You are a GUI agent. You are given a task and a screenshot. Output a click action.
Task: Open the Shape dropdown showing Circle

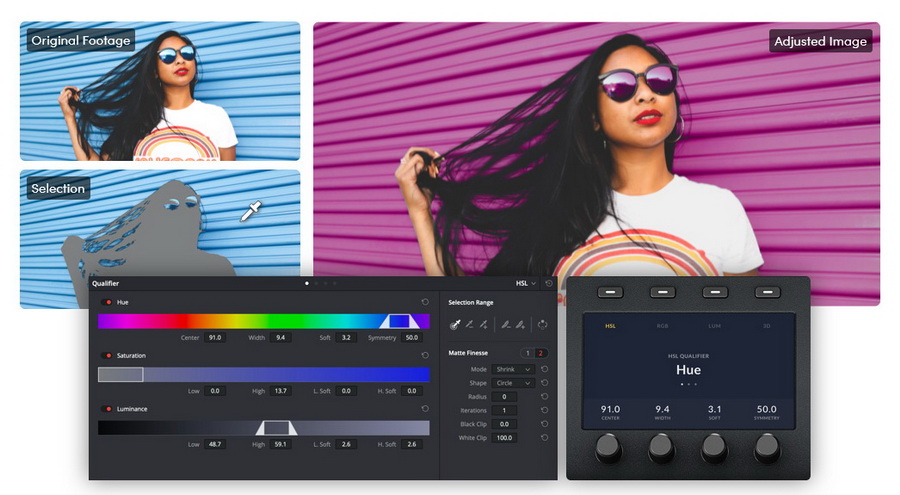tap(513, 383)
